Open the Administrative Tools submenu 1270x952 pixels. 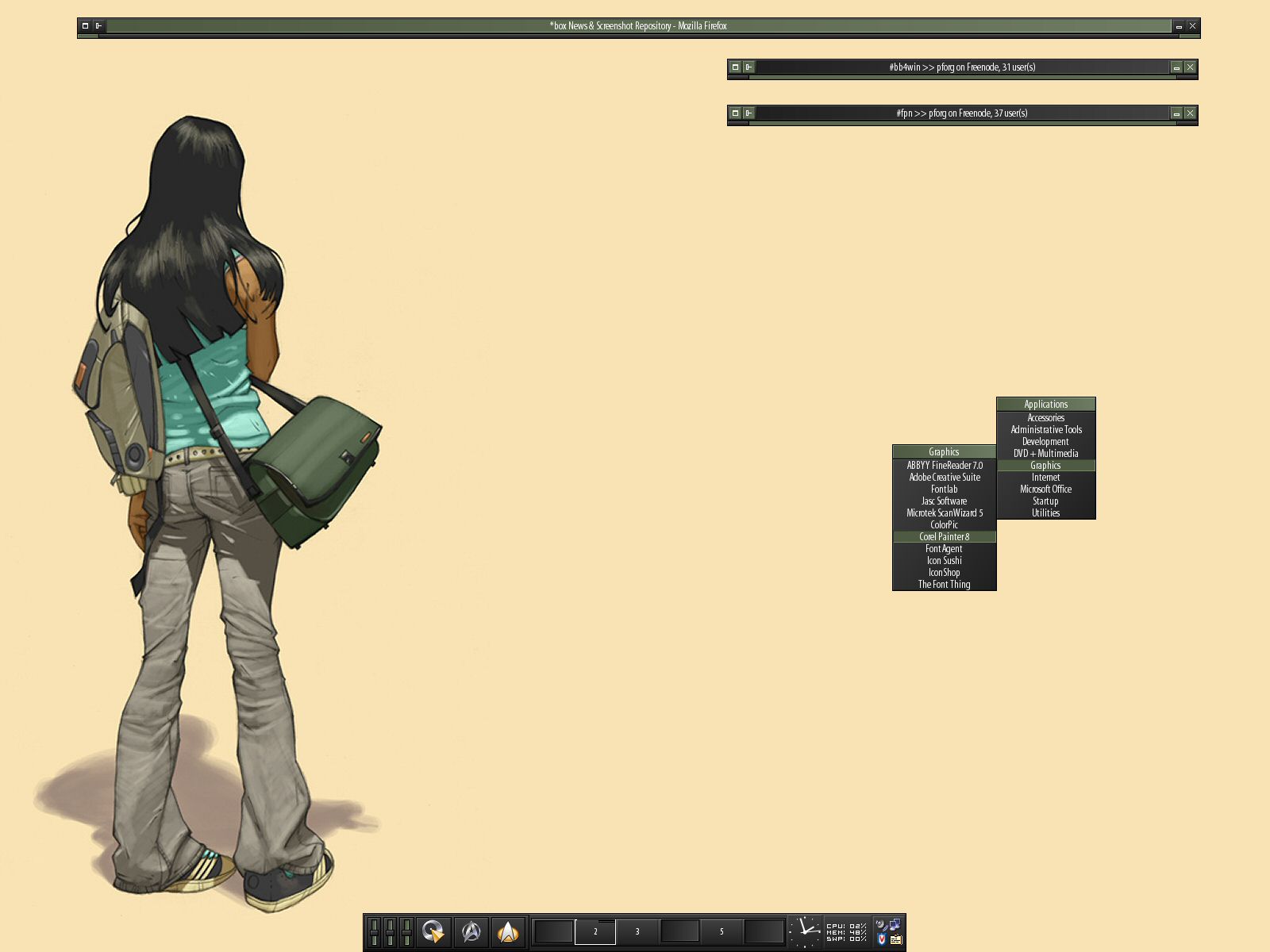click(1046, 430)
